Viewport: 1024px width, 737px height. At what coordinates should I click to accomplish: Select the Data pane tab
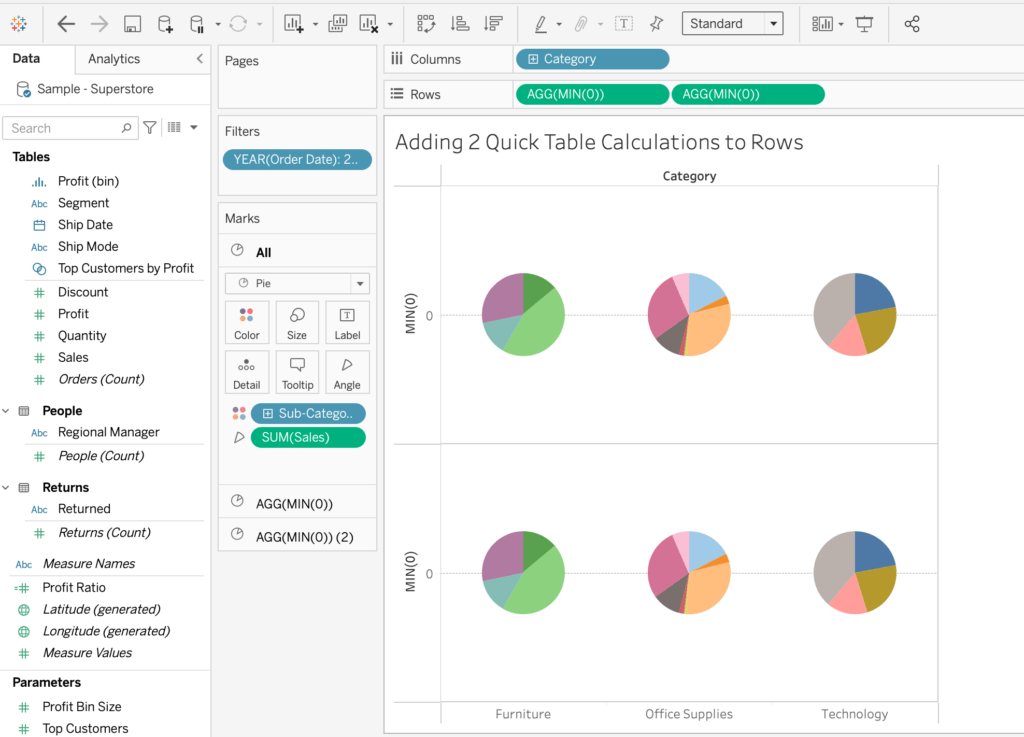pos(27,59)
